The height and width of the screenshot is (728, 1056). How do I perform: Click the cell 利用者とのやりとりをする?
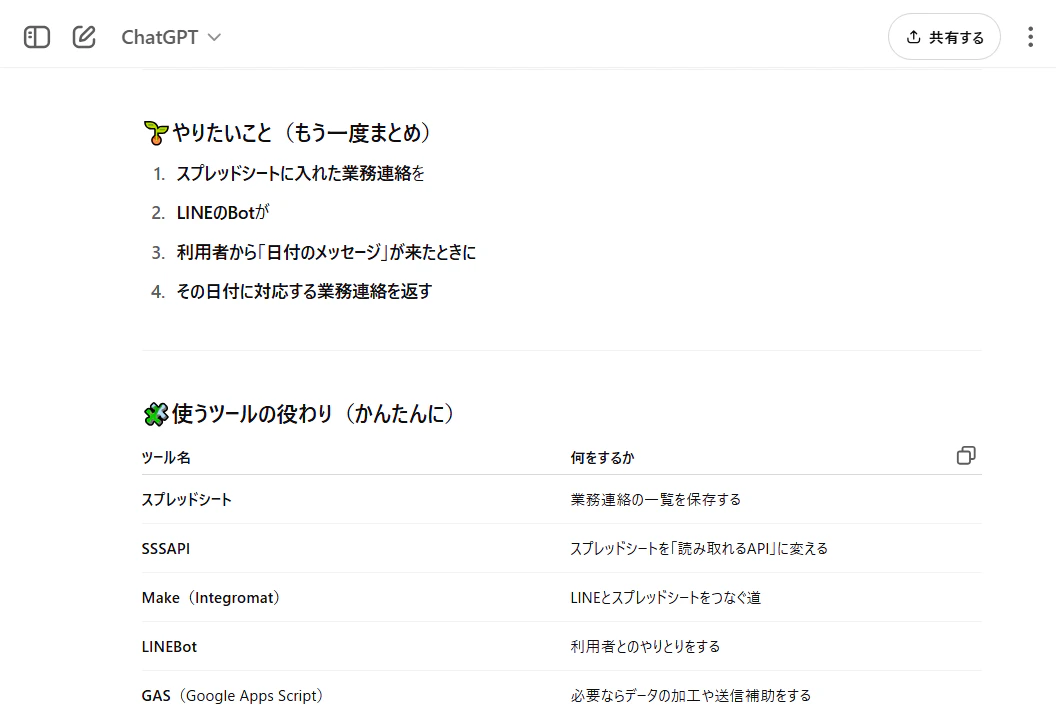[x=645, y=647]
